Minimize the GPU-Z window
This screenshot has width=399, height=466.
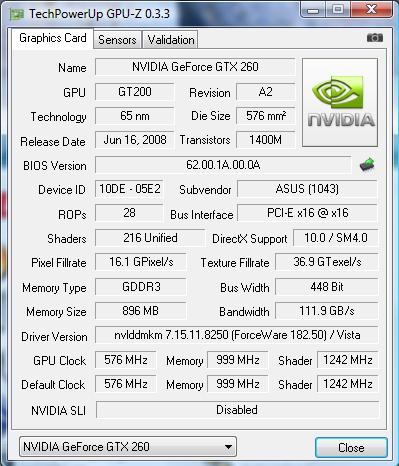[313, 9]
